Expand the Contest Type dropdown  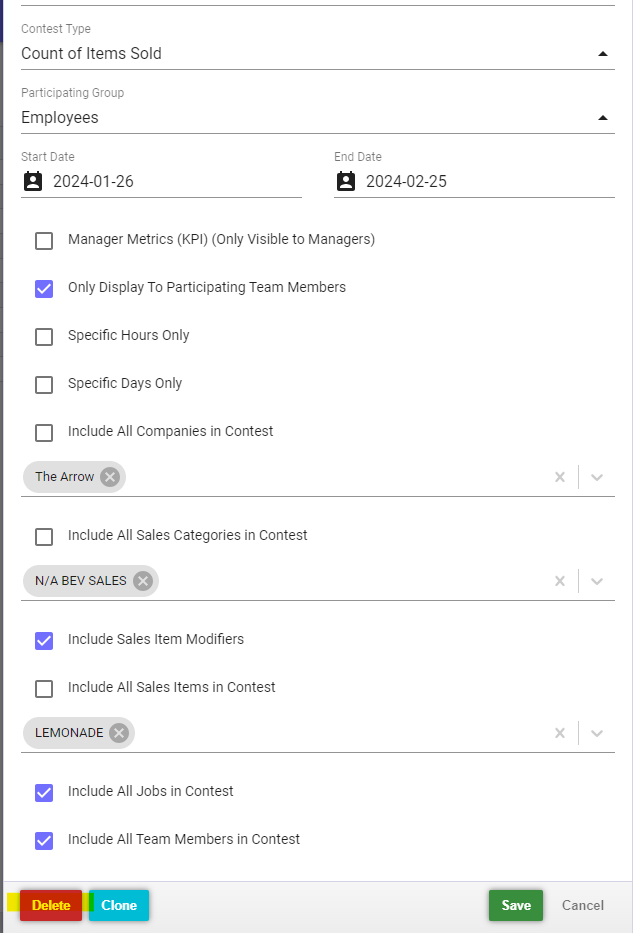click(603, 54)
